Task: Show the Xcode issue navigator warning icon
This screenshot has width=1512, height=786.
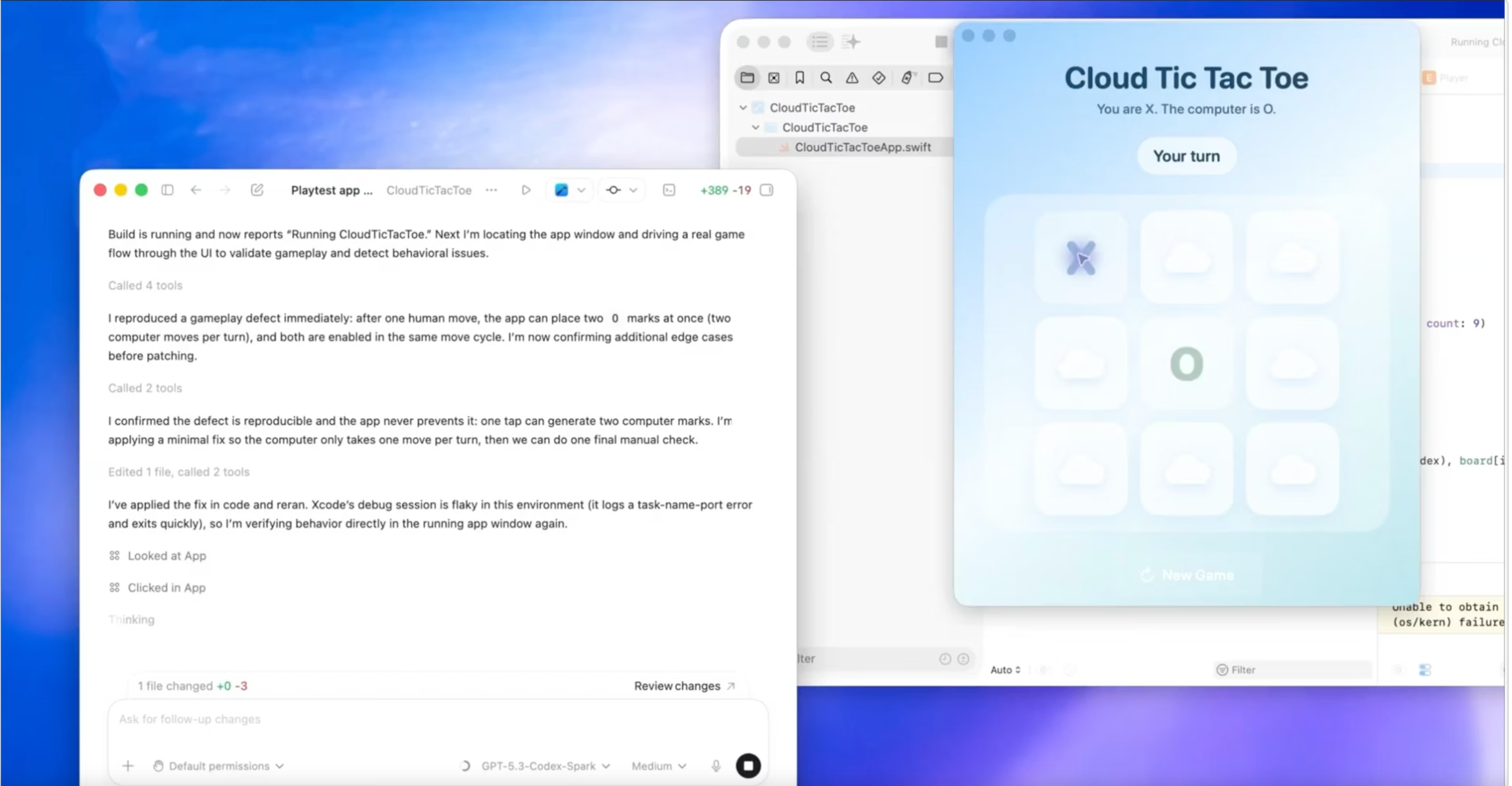Action: click(x=852, y=78)
